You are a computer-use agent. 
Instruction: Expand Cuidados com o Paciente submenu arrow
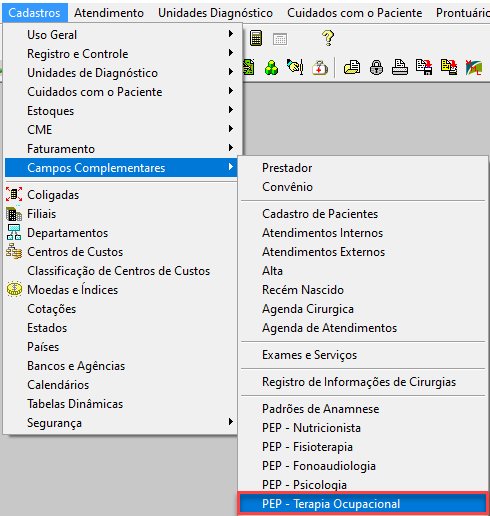tap(230, 91)
